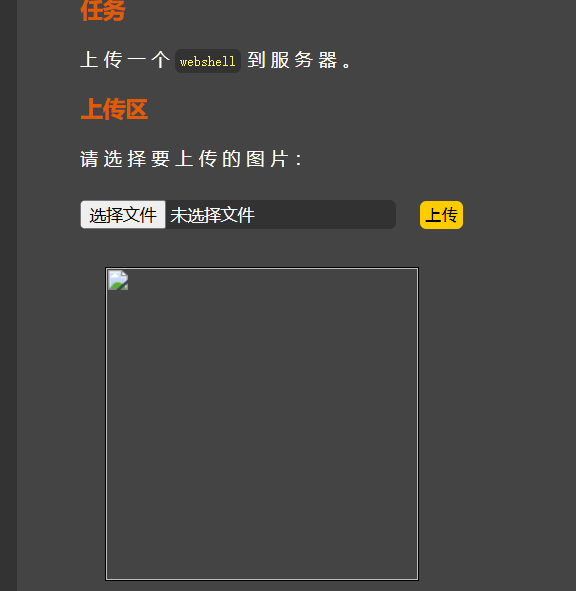
Task: Click bottom area inside the preview box
Action: point(262,558)
